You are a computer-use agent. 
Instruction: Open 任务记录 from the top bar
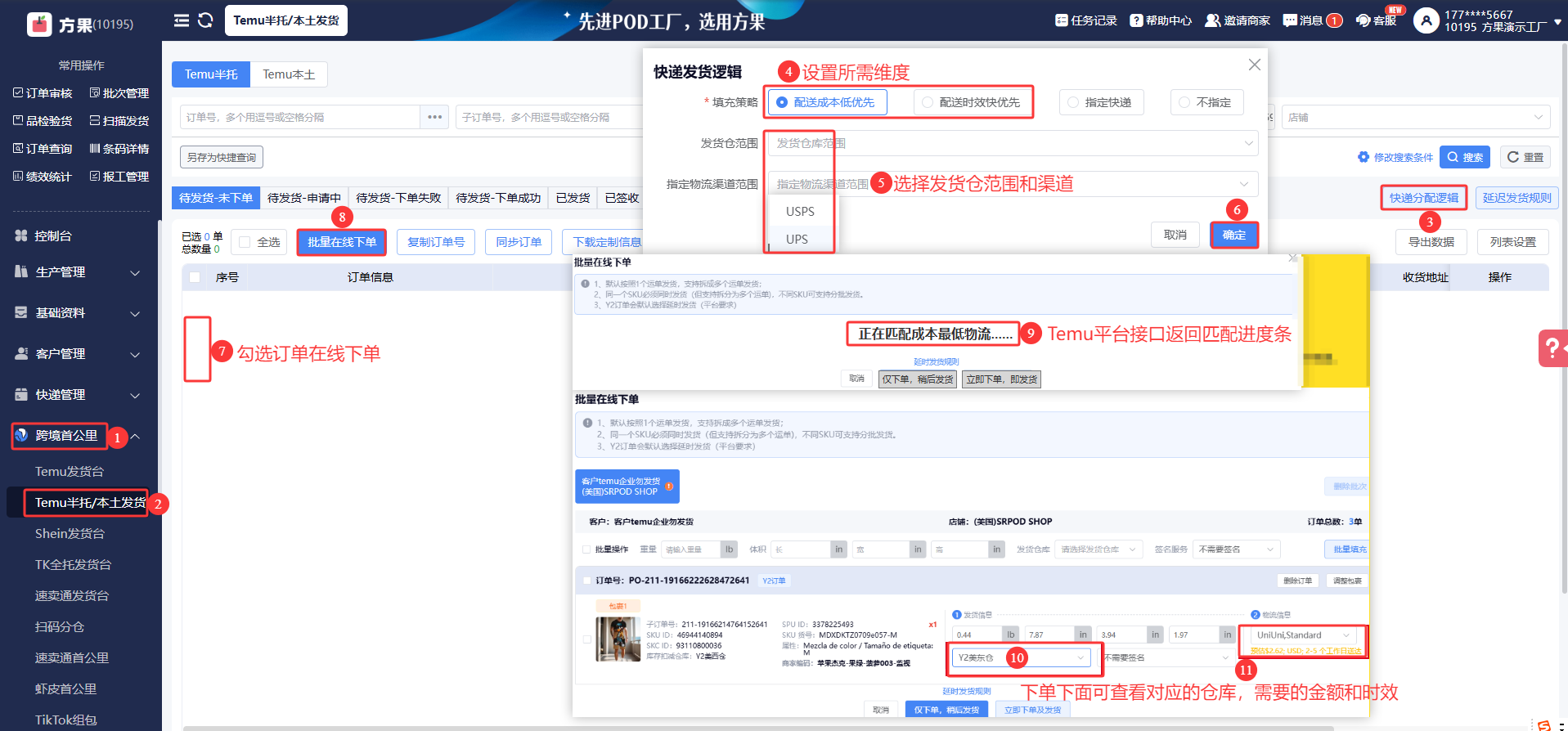coord(1085,20)
